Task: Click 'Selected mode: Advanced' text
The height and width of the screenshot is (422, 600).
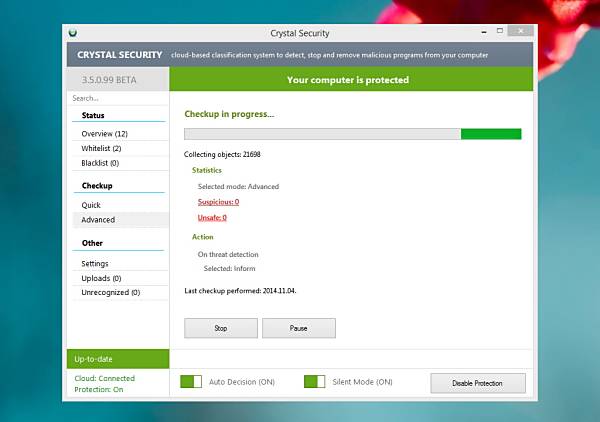Action: point(238,187)
